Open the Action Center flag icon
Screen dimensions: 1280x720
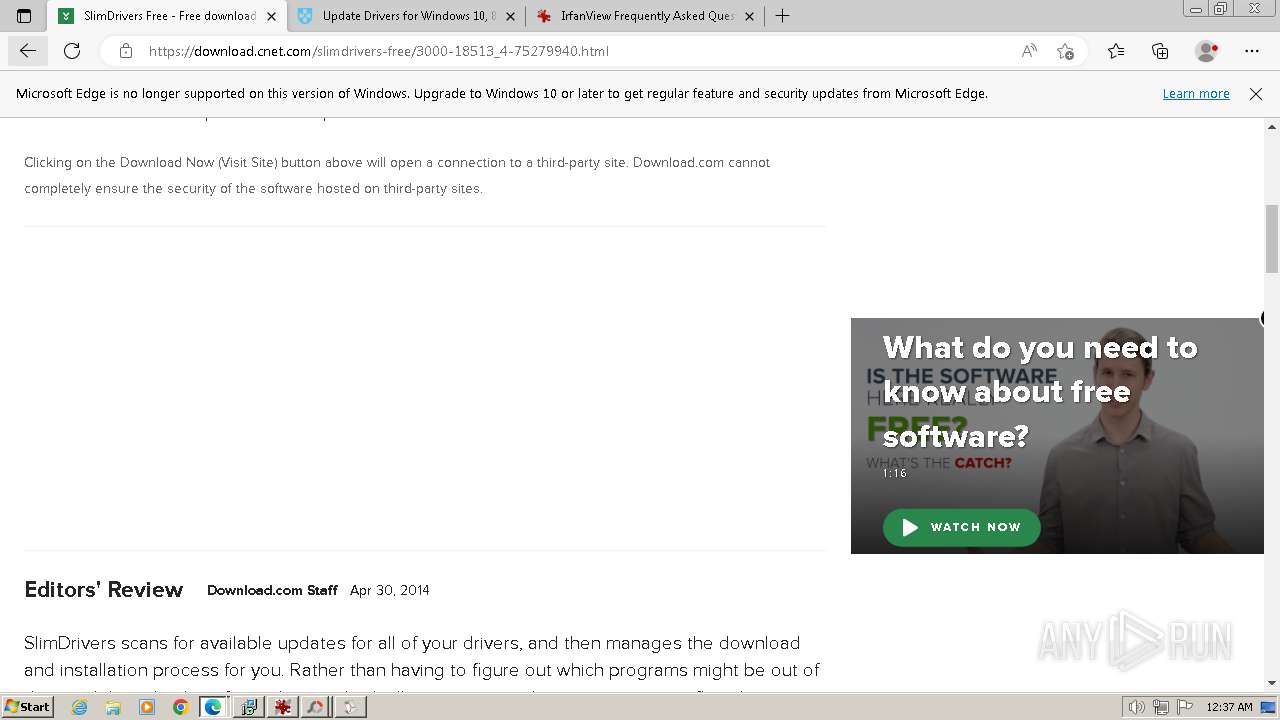(1186, 707)
